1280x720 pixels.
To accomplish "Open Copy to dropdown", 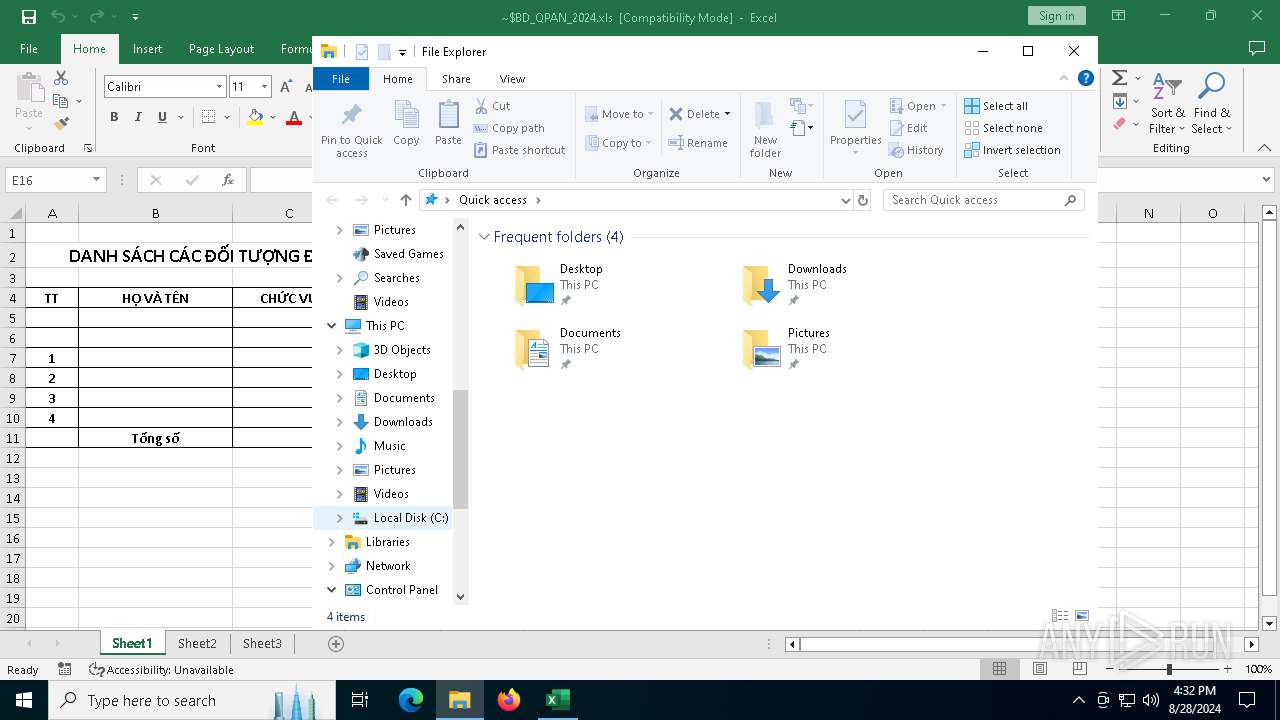I will pyautogui.click(x=619, y=143).
